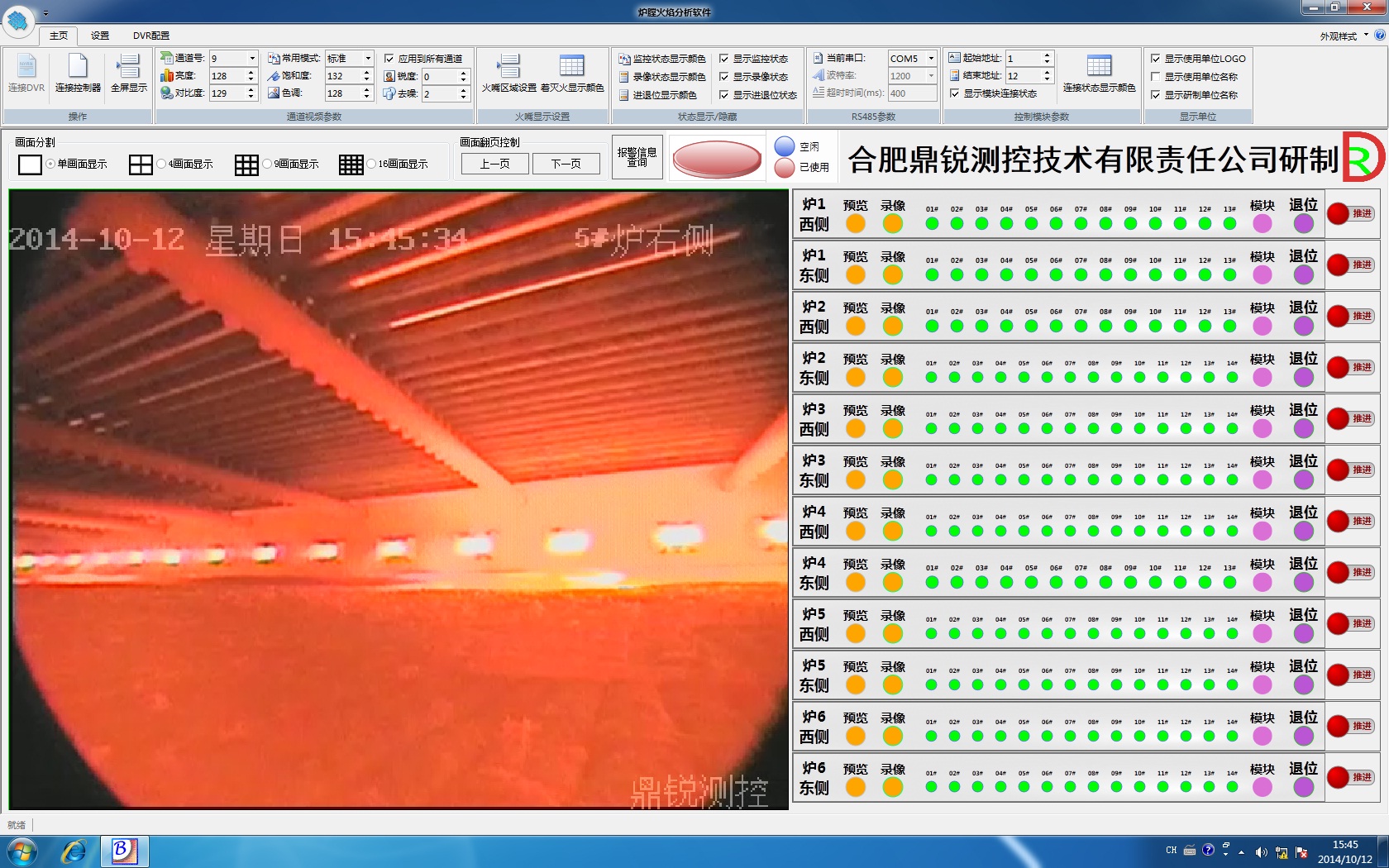The height and width of the screenshot is (868, 1389).
Task: Click 炉1西侧 录像 indicator
Action: [893, 223]
